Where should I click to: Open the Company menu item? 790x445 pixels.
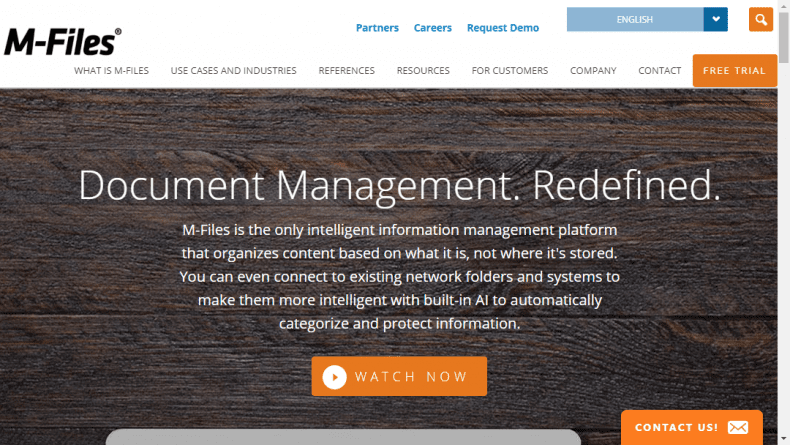[593, 71]
